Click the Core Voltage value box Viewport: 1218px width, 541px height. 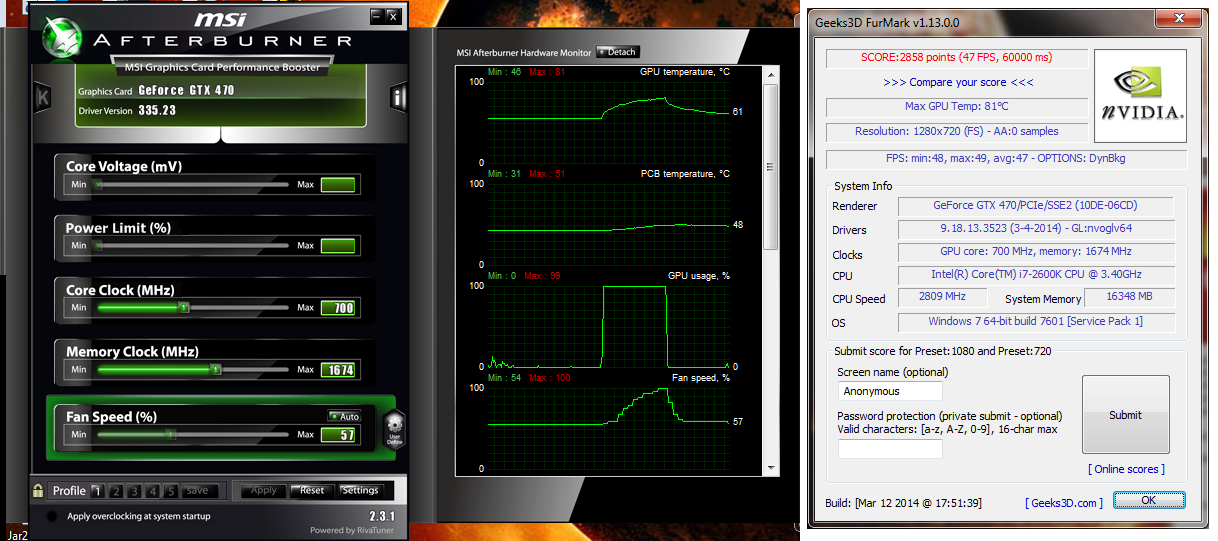[338, 185]
